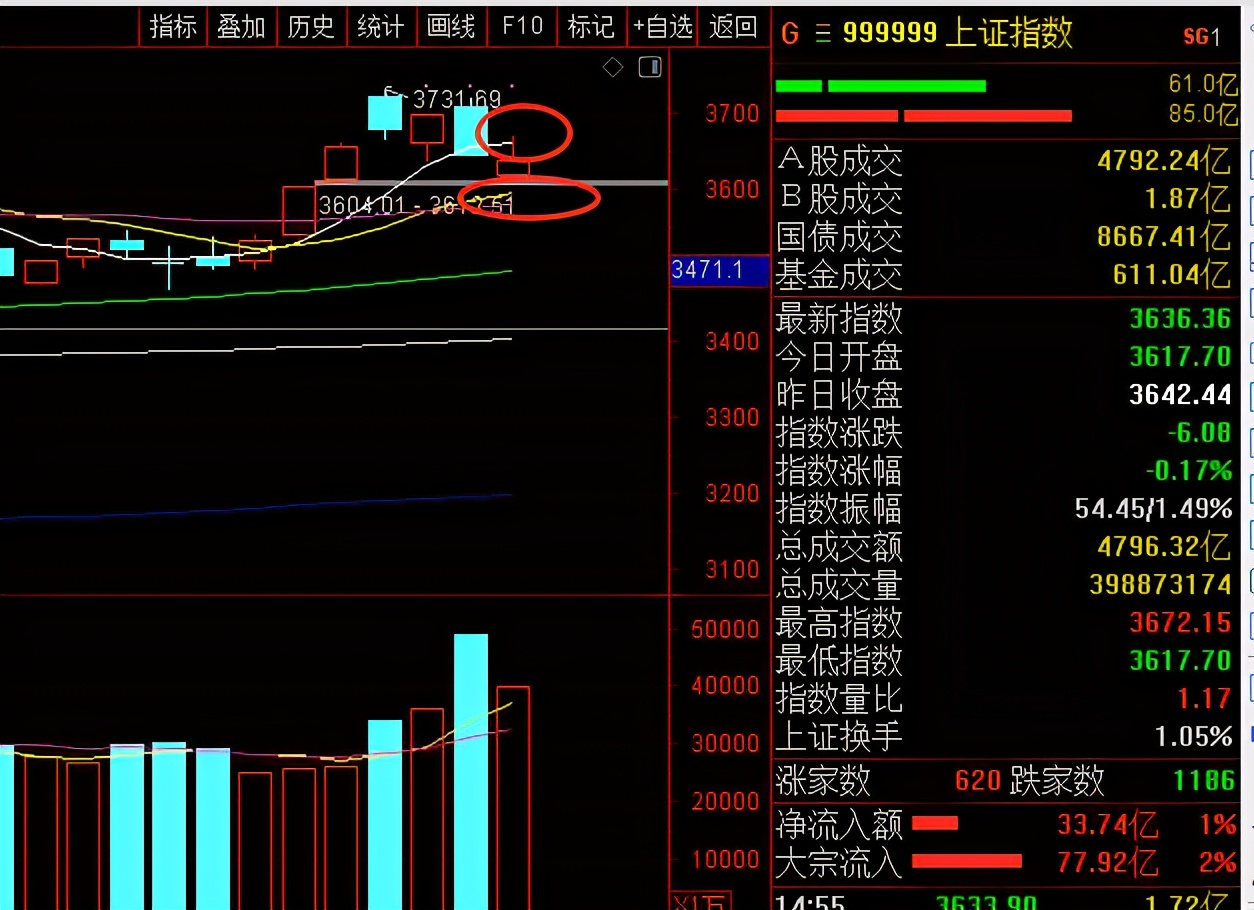The width and height of the screenshot is (1254, 910).
Task: Open the F10 company info page
Action: pos(522,27)
